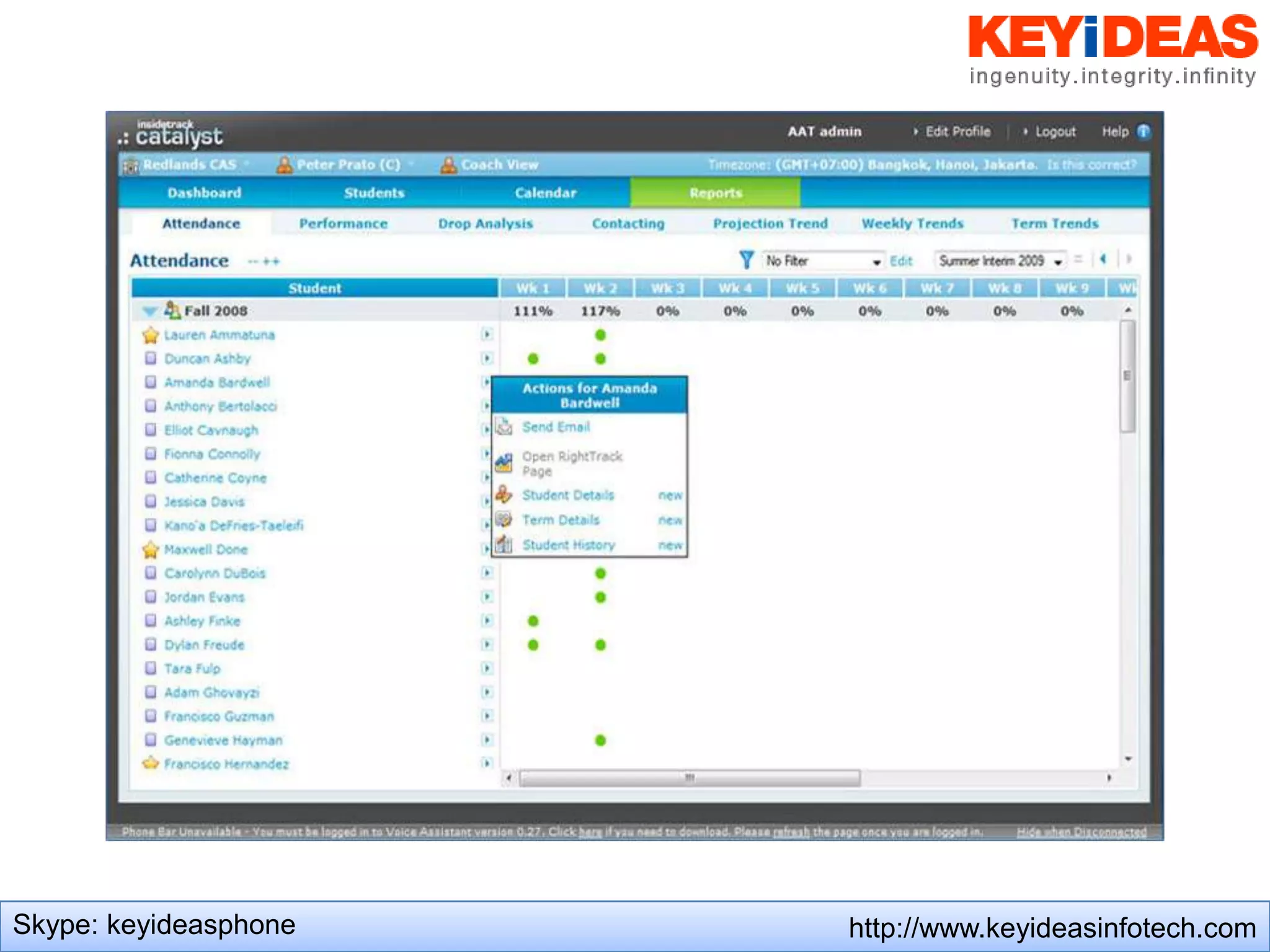This screenshot has width=1270, height=952.
Task: Click the Redlands CAS building icon
Action: 131,165
